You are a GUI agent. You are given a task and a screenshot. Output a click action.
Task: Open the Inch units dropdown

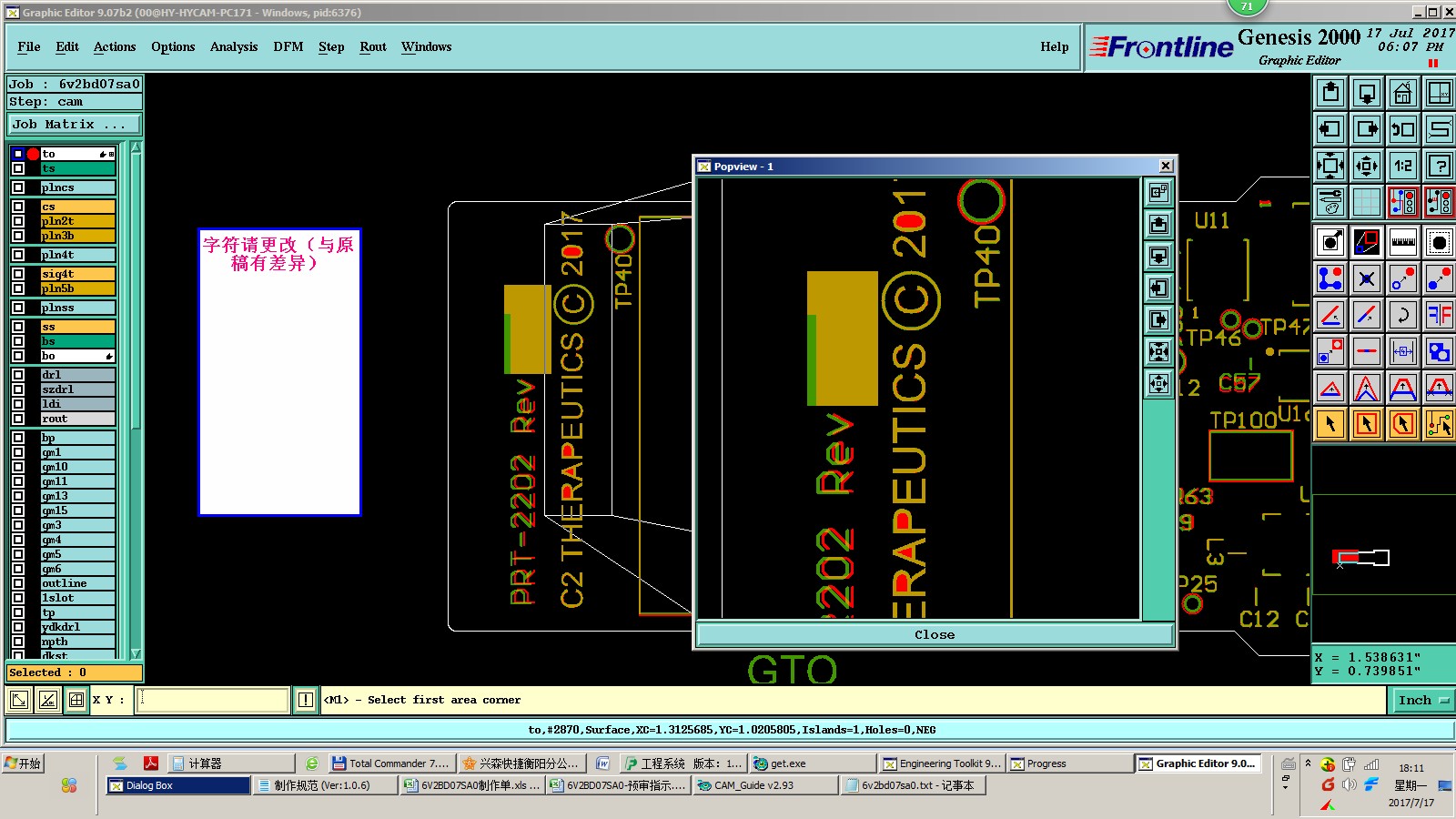click(x=1423, y=700)
